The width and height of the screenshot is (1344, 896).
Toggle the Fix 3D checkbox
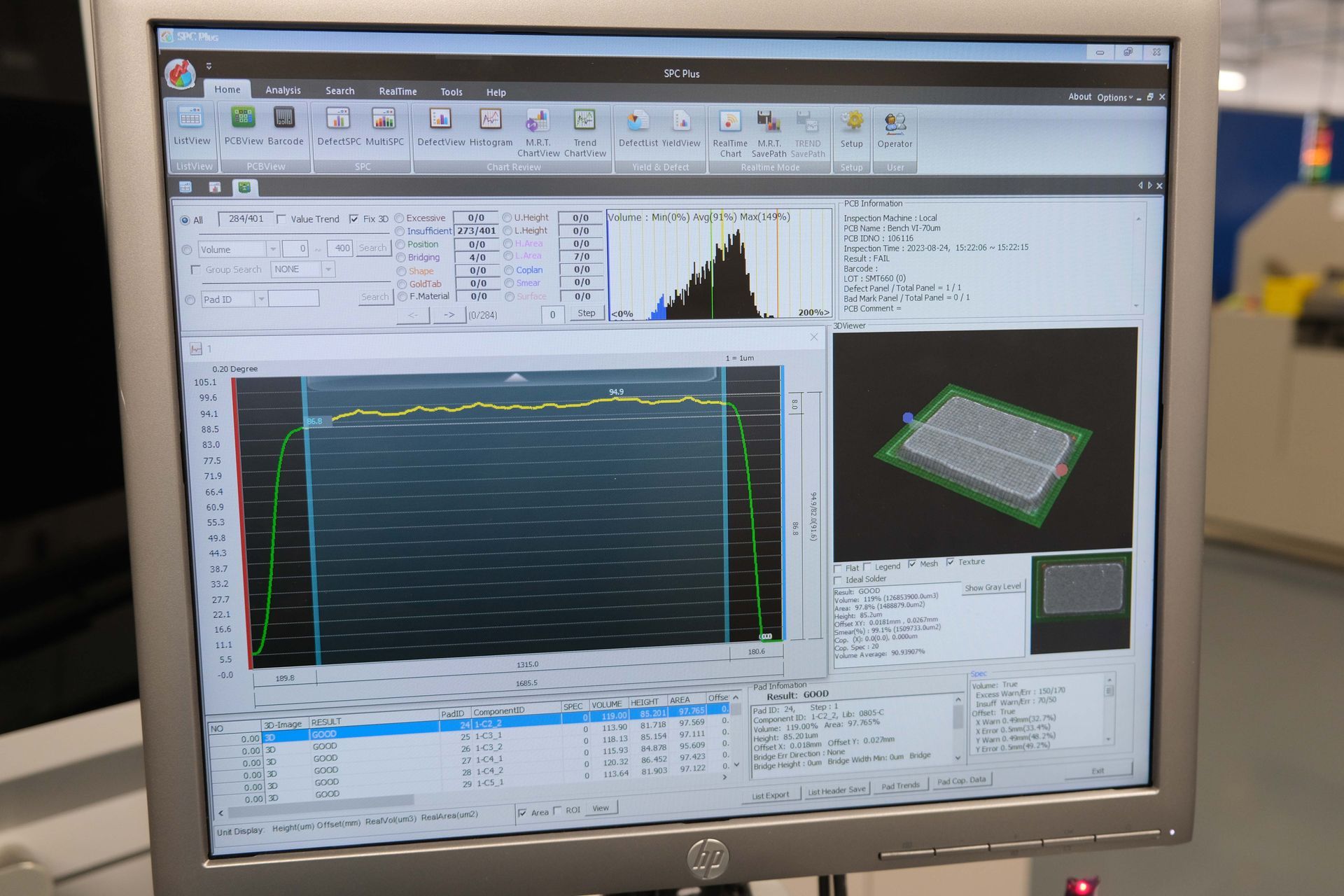pos(355,219)
